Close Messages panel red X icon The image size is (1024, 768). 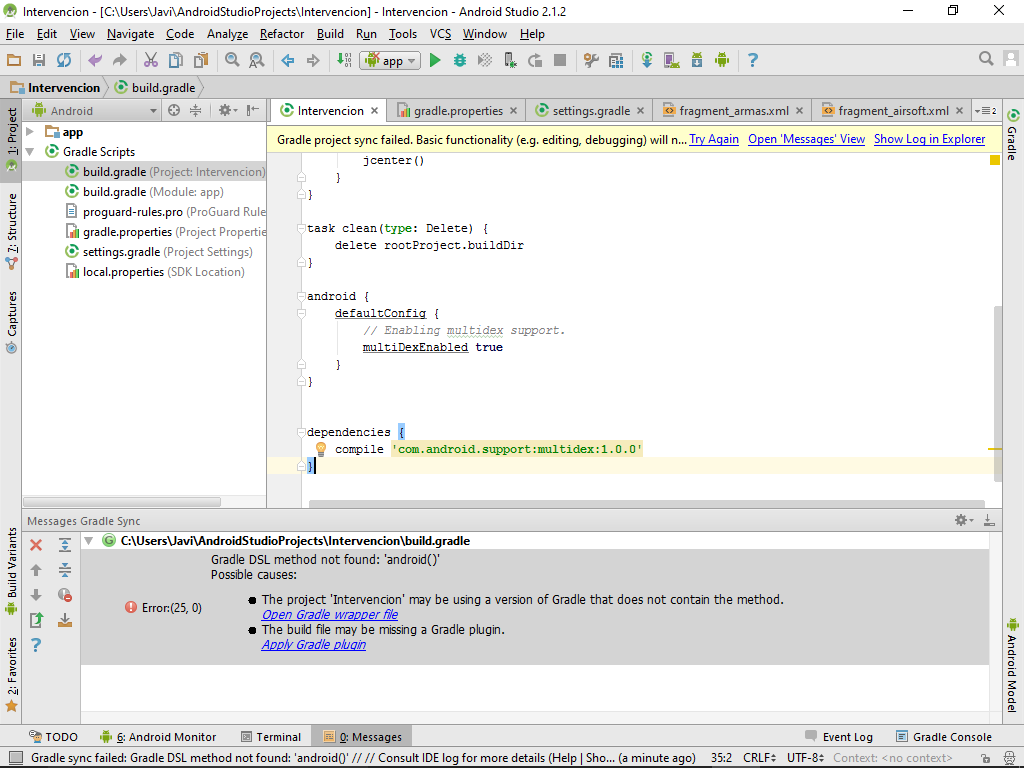pyautogui.click(x=36, y=545)
